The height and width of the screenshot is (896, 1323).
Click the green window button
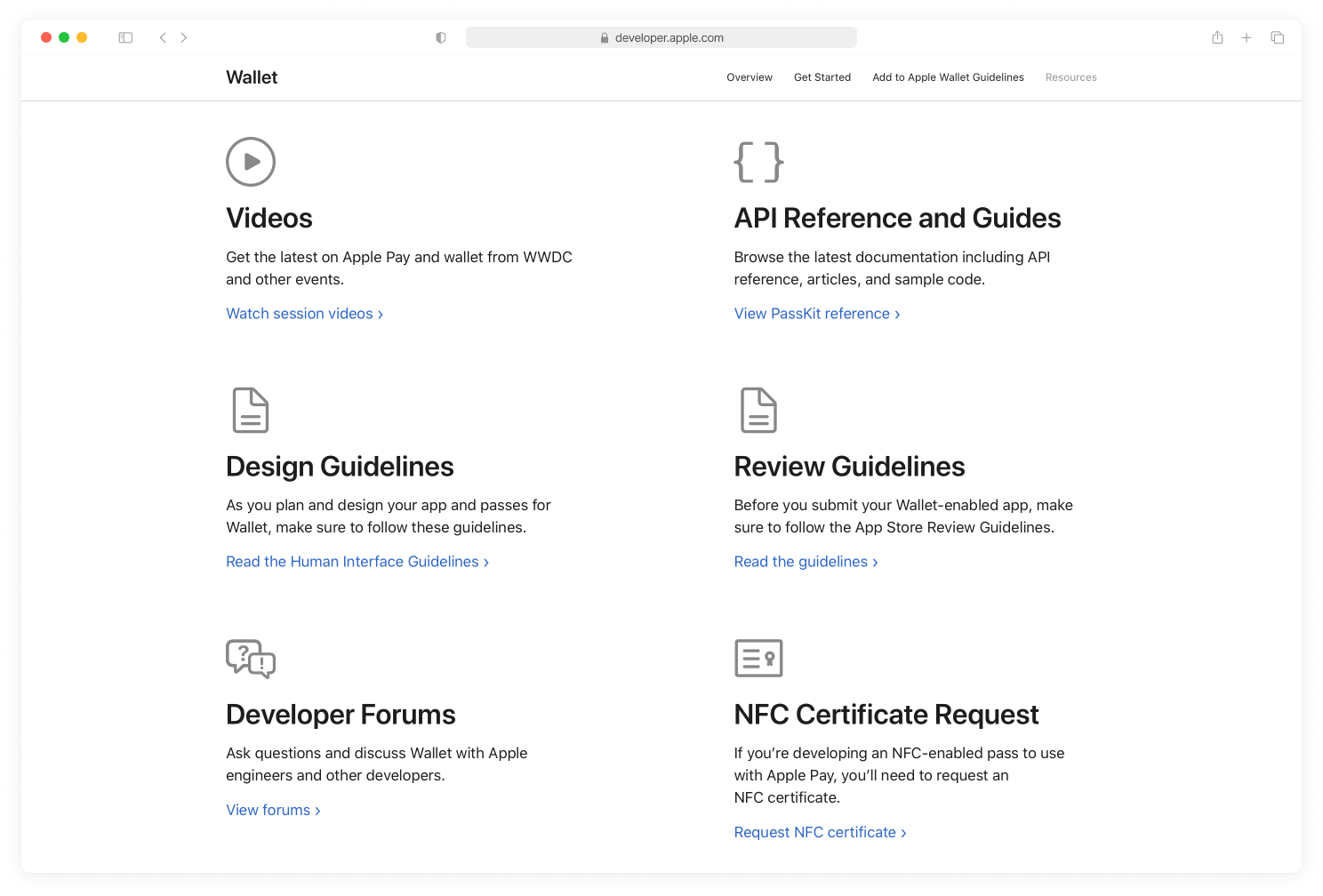pos(64,37)
